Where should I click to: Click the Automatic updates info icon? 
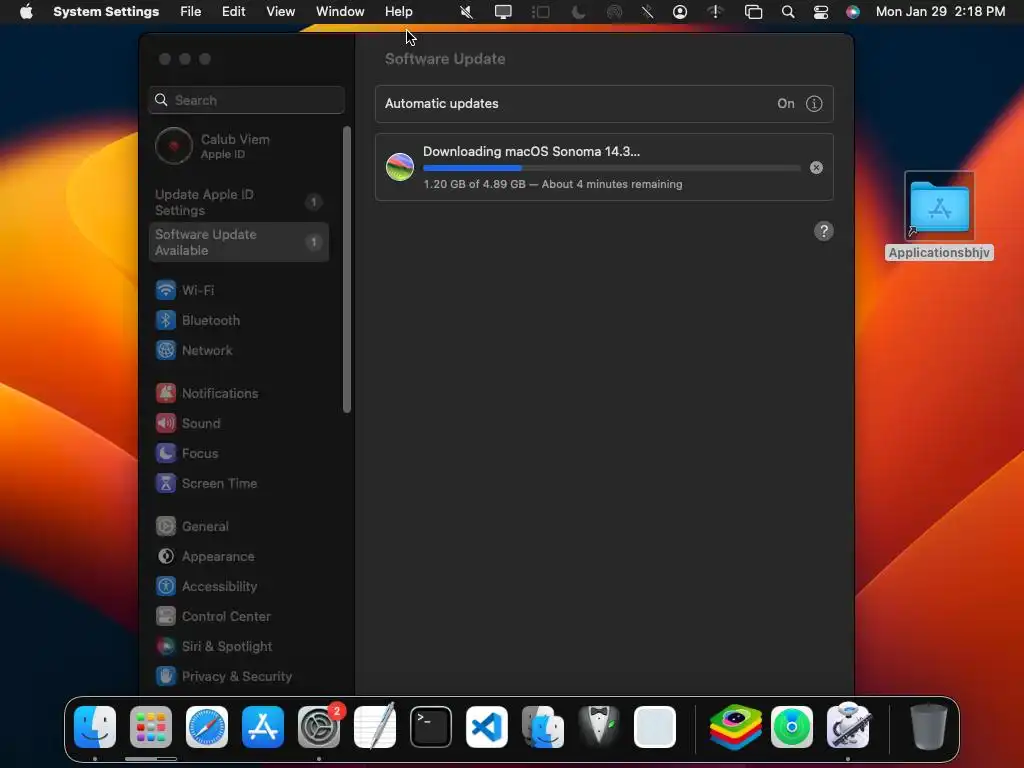[814, 104]
